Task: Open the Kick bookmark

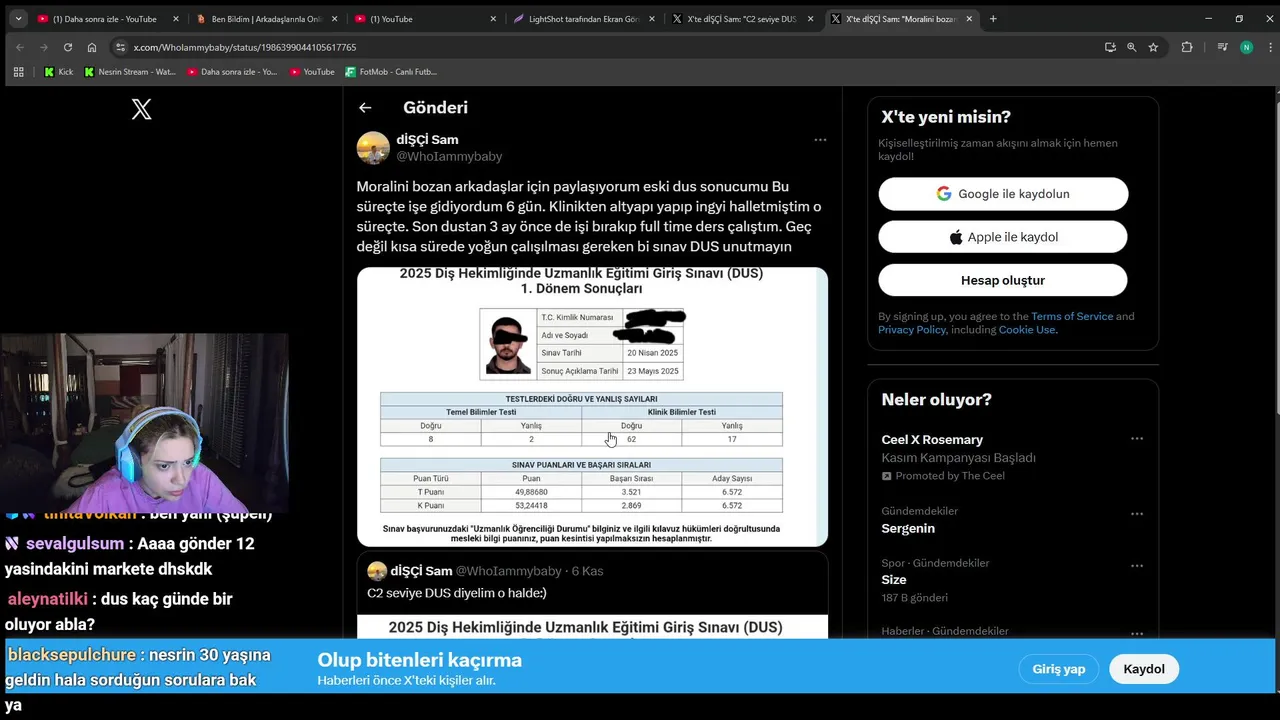Action: click(58, 72)
